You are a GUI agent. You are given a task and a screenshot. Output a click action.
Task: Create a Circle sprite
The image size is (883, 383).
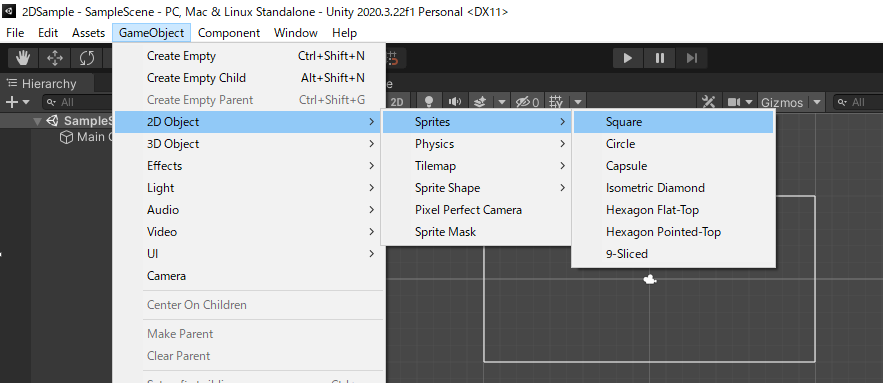tap(674, 144)
